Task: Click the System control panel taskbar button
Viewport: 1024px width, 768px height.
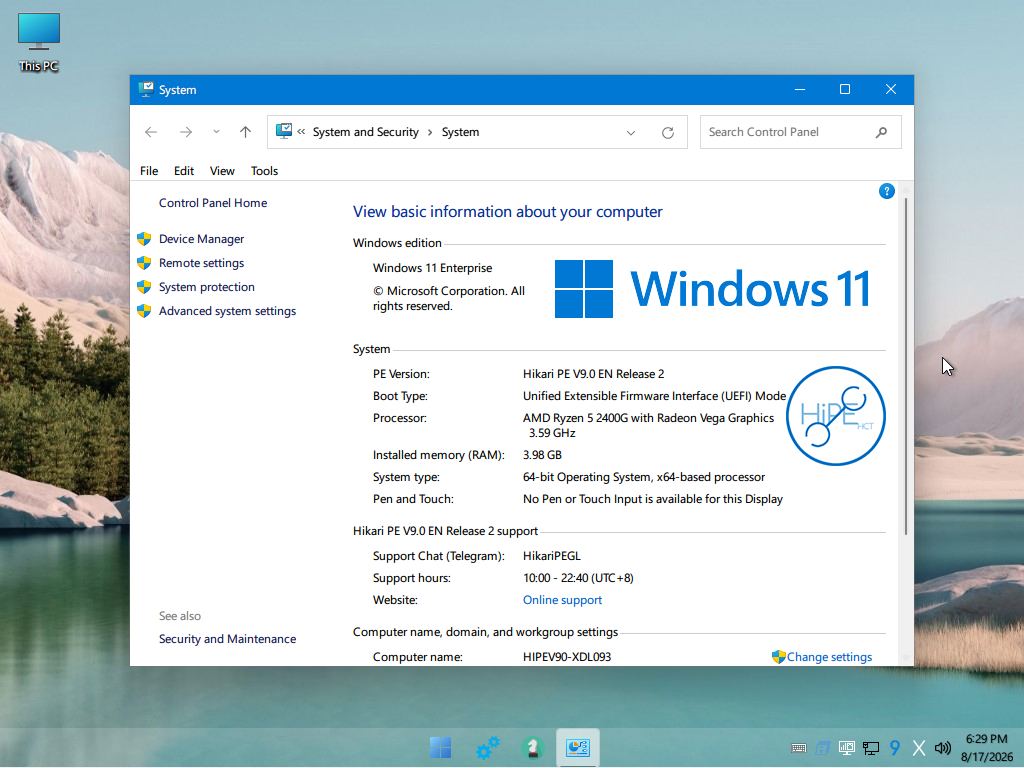Action: click(x=577, y=748)
